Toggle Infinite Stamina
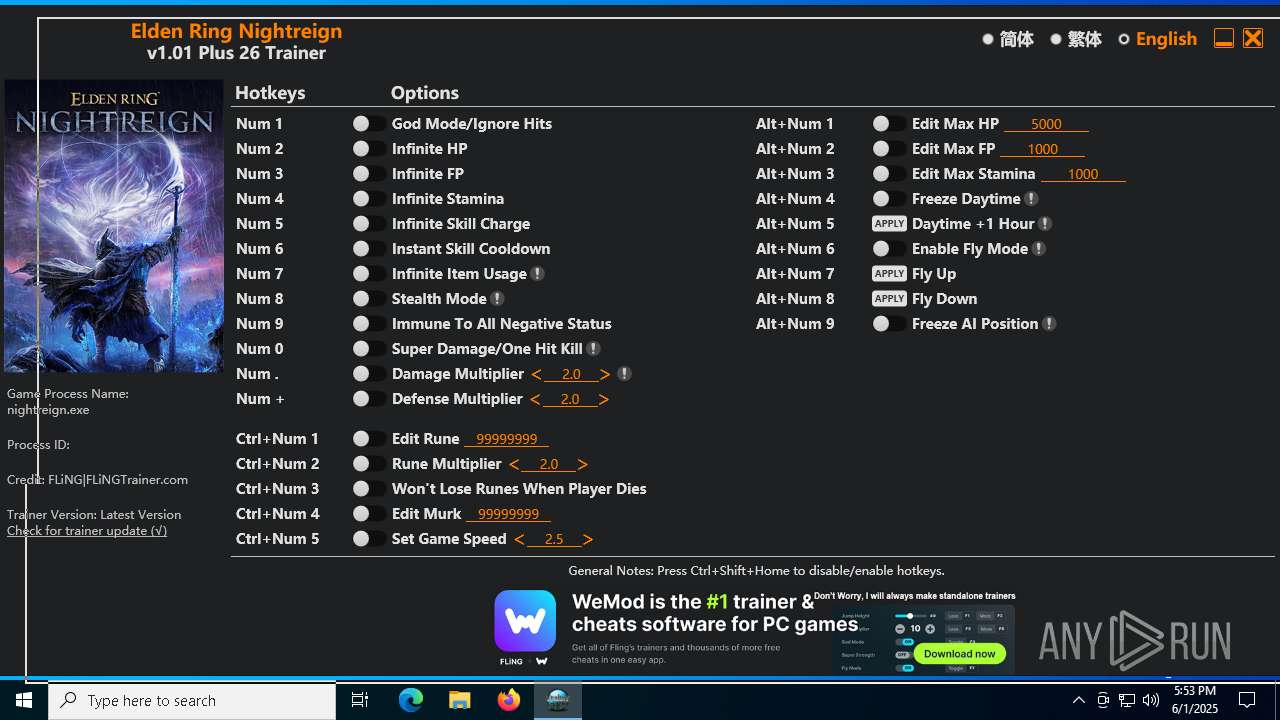The image size is (1280, 720). pos(369,199)
